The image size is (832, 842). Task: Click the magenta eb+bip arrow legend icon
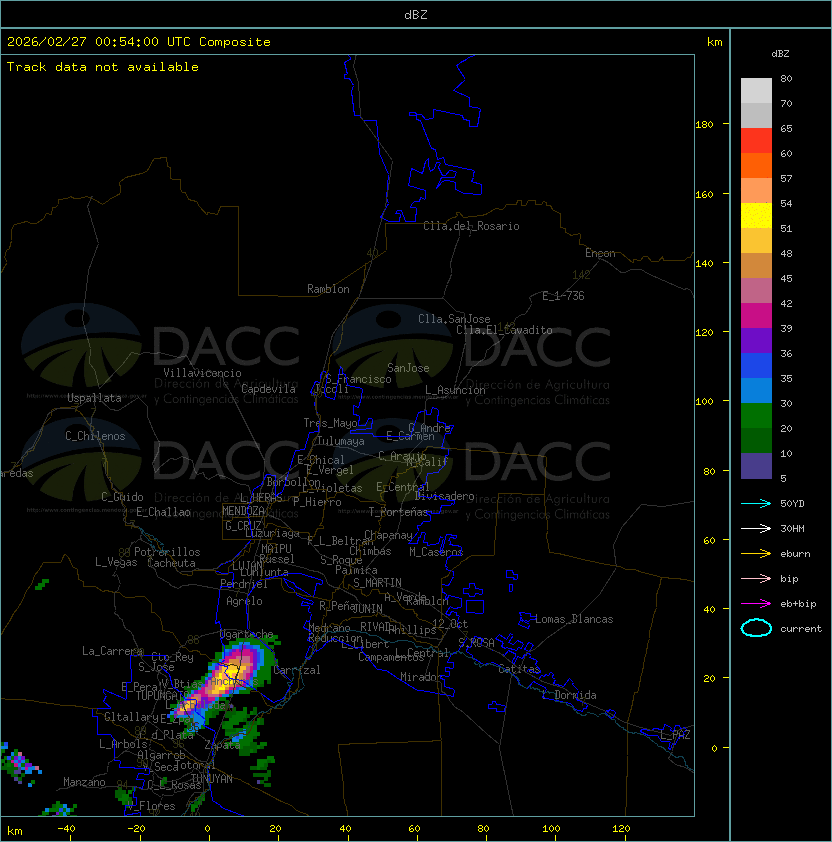756,604
